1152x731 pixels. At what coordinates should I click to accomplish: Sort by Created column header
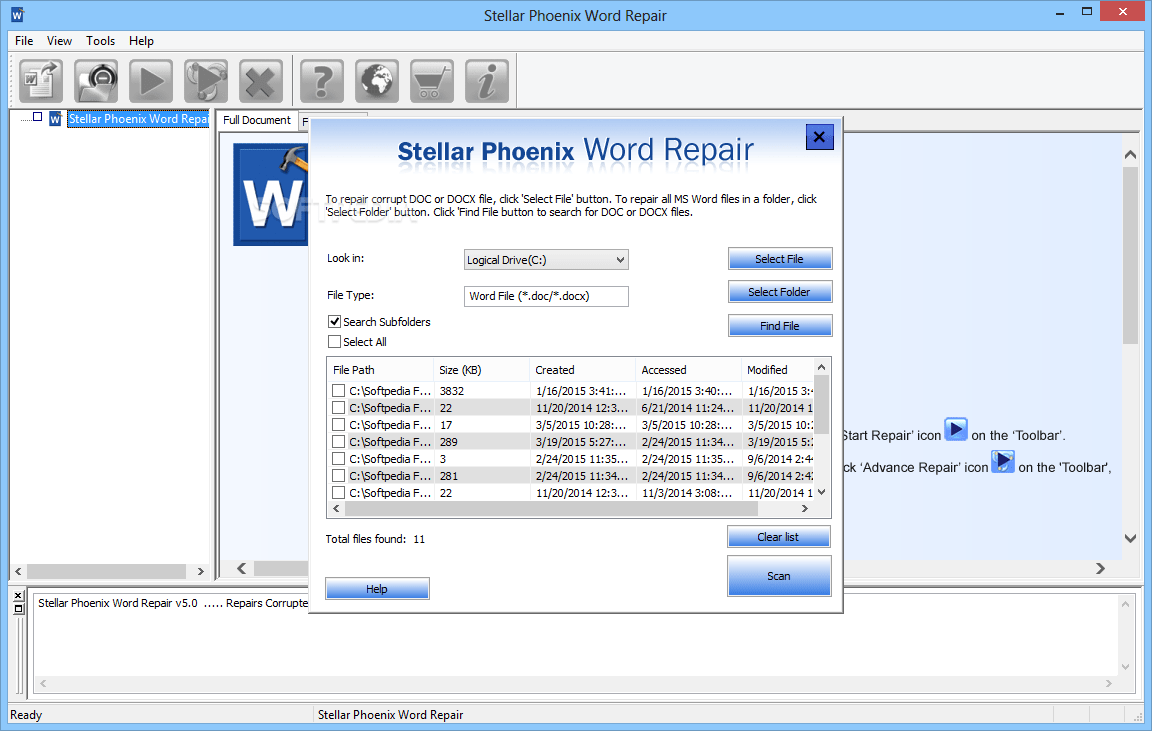coord(582,370)
